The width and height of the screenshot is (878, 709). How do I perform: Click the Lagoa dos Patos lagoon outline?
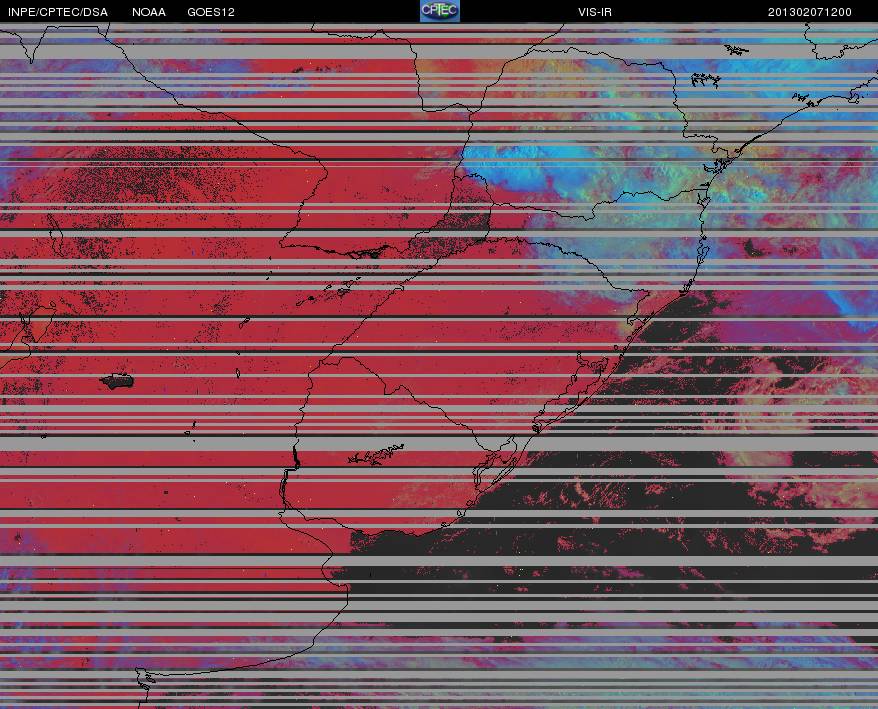coord(498,465)
